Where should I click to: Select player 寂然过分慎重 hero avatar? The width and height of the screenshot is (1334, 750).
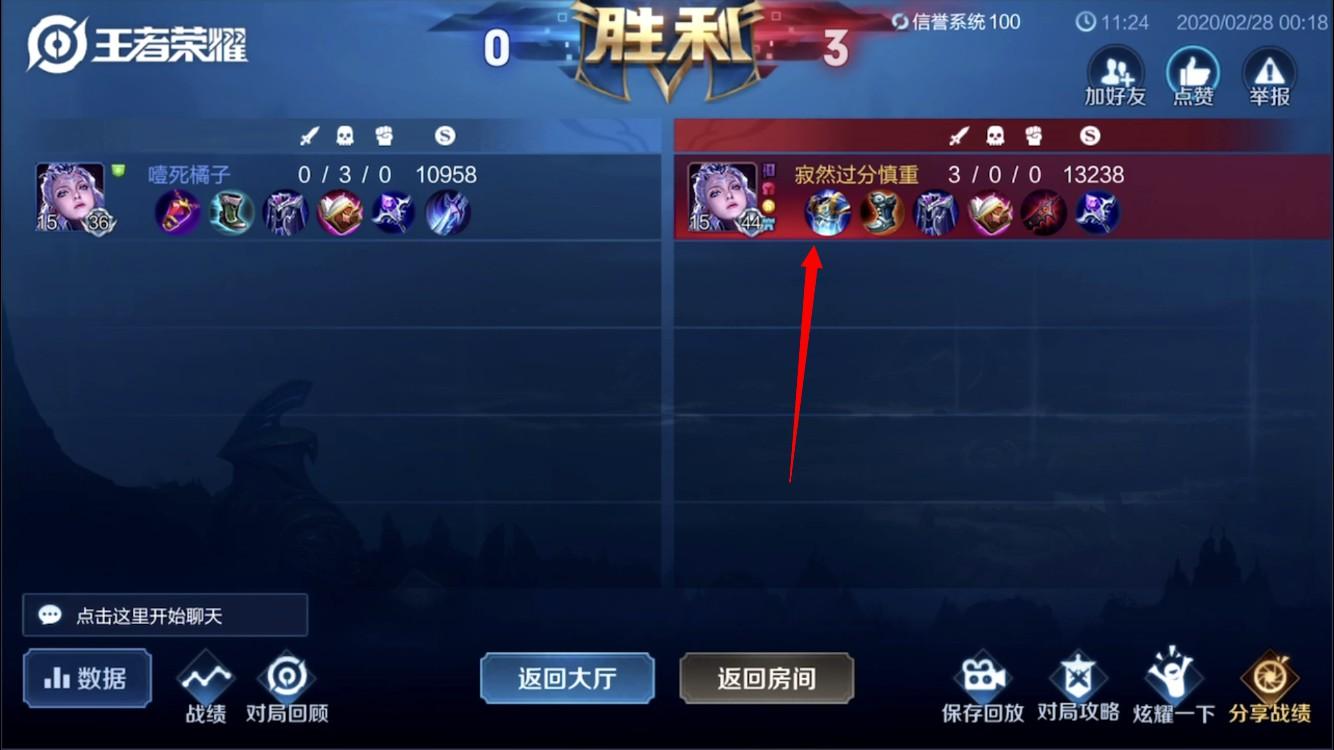click(x=723, y=197)
